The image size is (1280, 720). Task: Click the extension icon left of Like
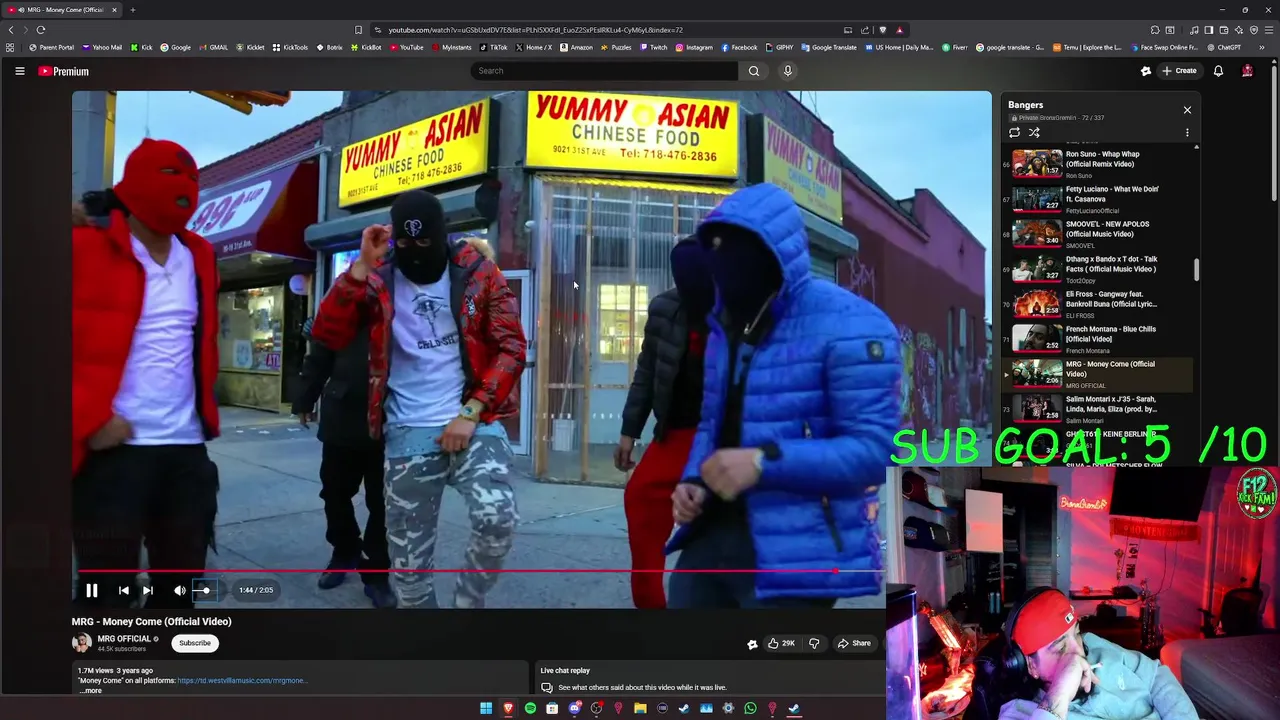(x=752, y=645)
